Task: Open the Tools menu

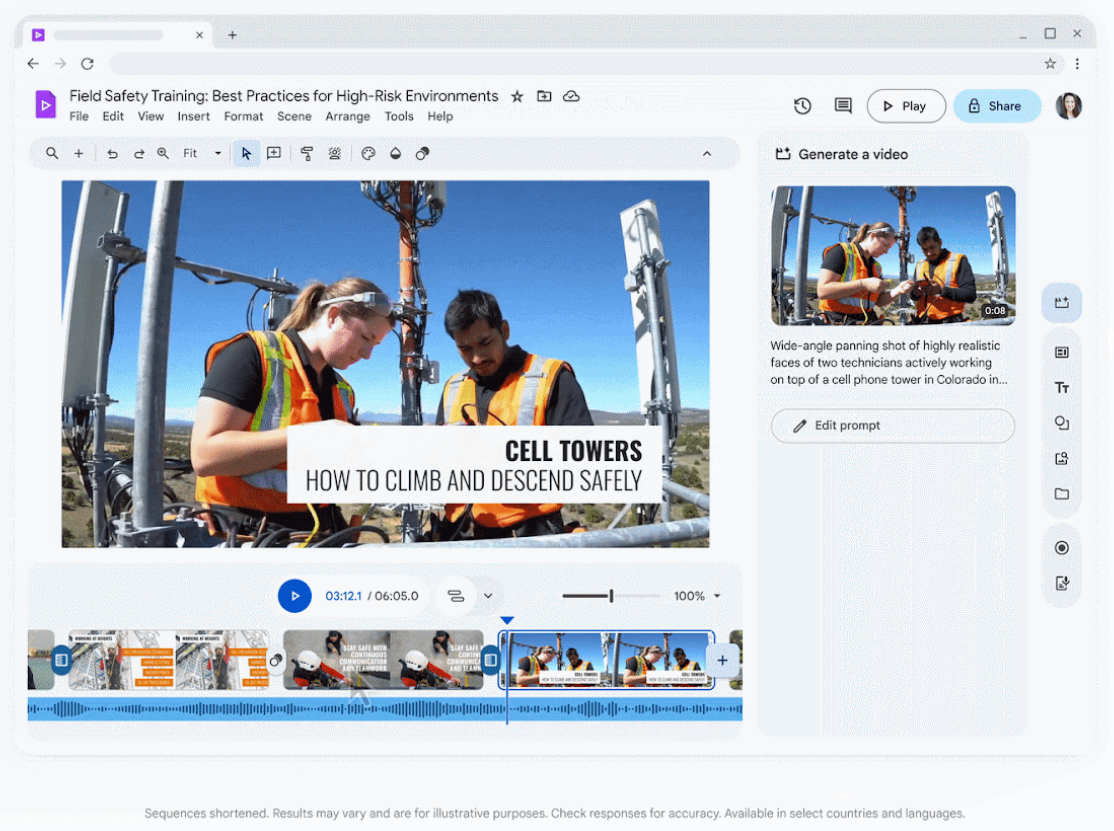Action: coord(399,116)
